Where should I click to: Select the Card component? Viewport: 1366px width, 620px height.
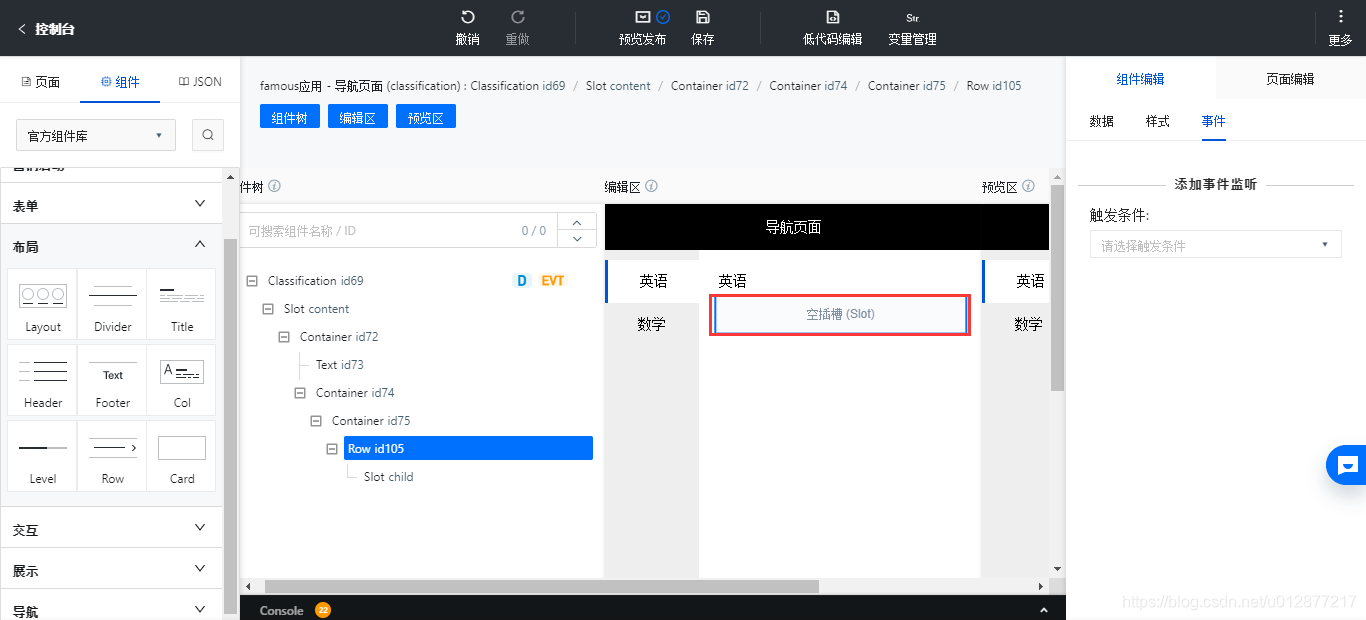tap(182, 455)
